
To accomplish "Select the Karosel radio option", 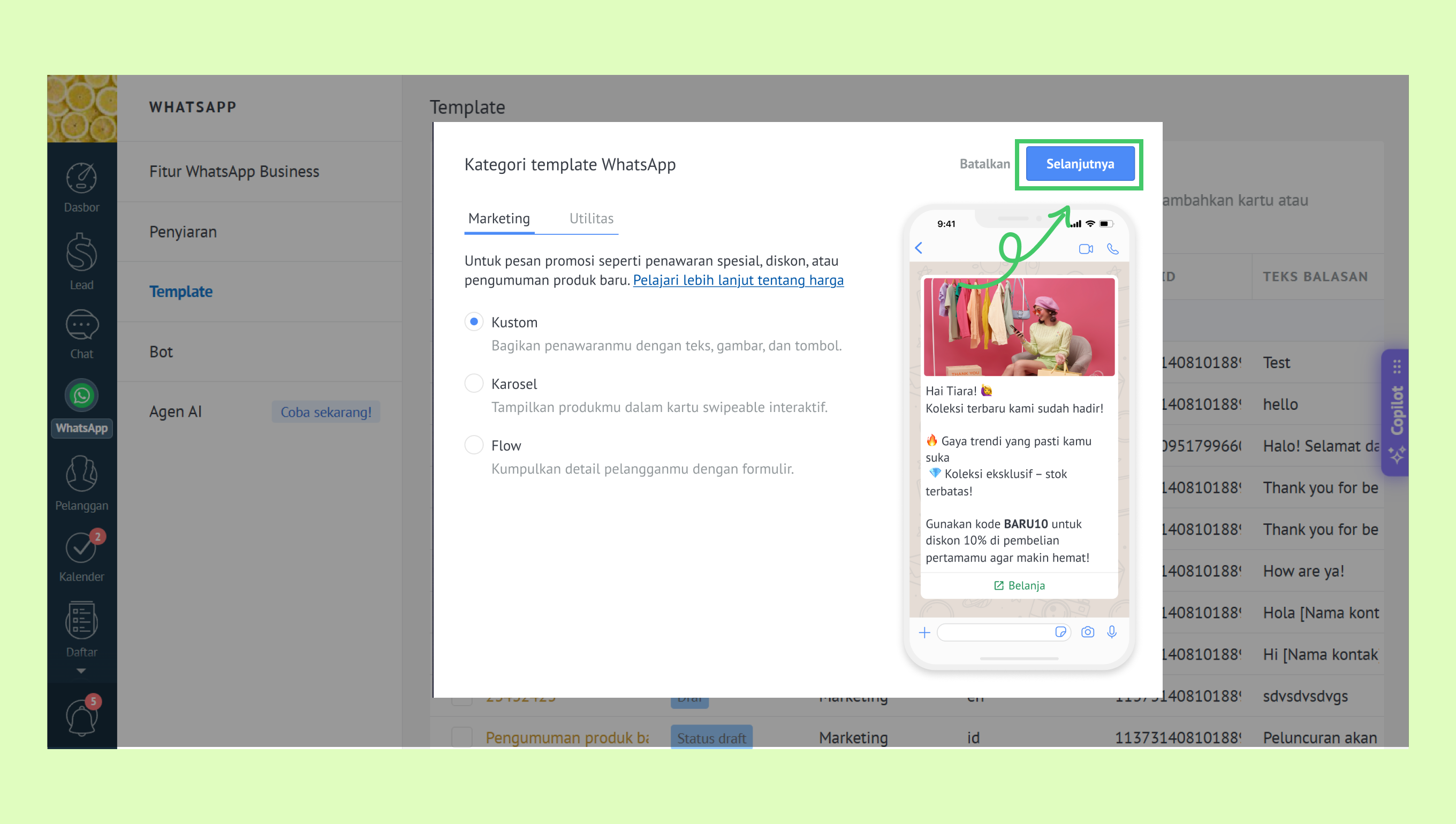I will [x=474, y=383].
